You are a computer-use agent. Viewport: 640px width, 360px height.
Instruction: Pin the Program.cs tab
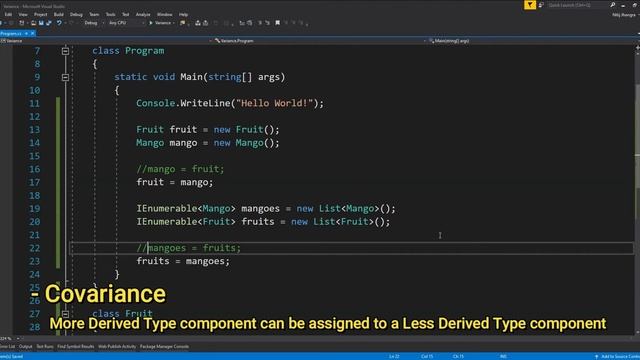[27, 33]
